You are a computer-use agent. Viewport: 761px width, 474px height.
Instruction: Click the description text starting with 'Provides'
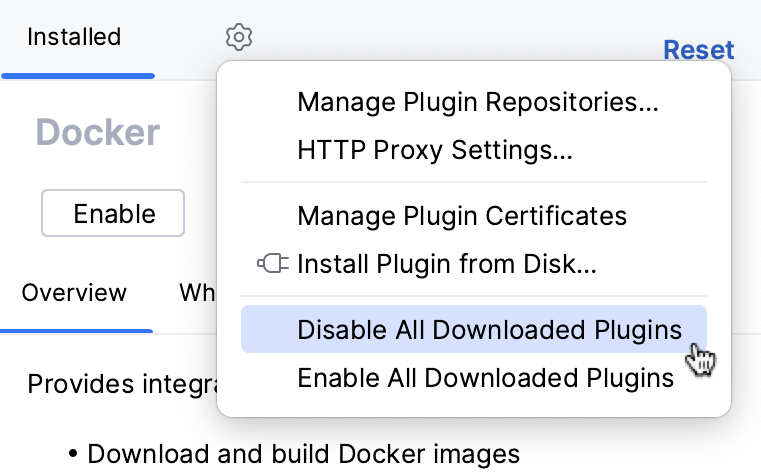(x=120, y=384)
